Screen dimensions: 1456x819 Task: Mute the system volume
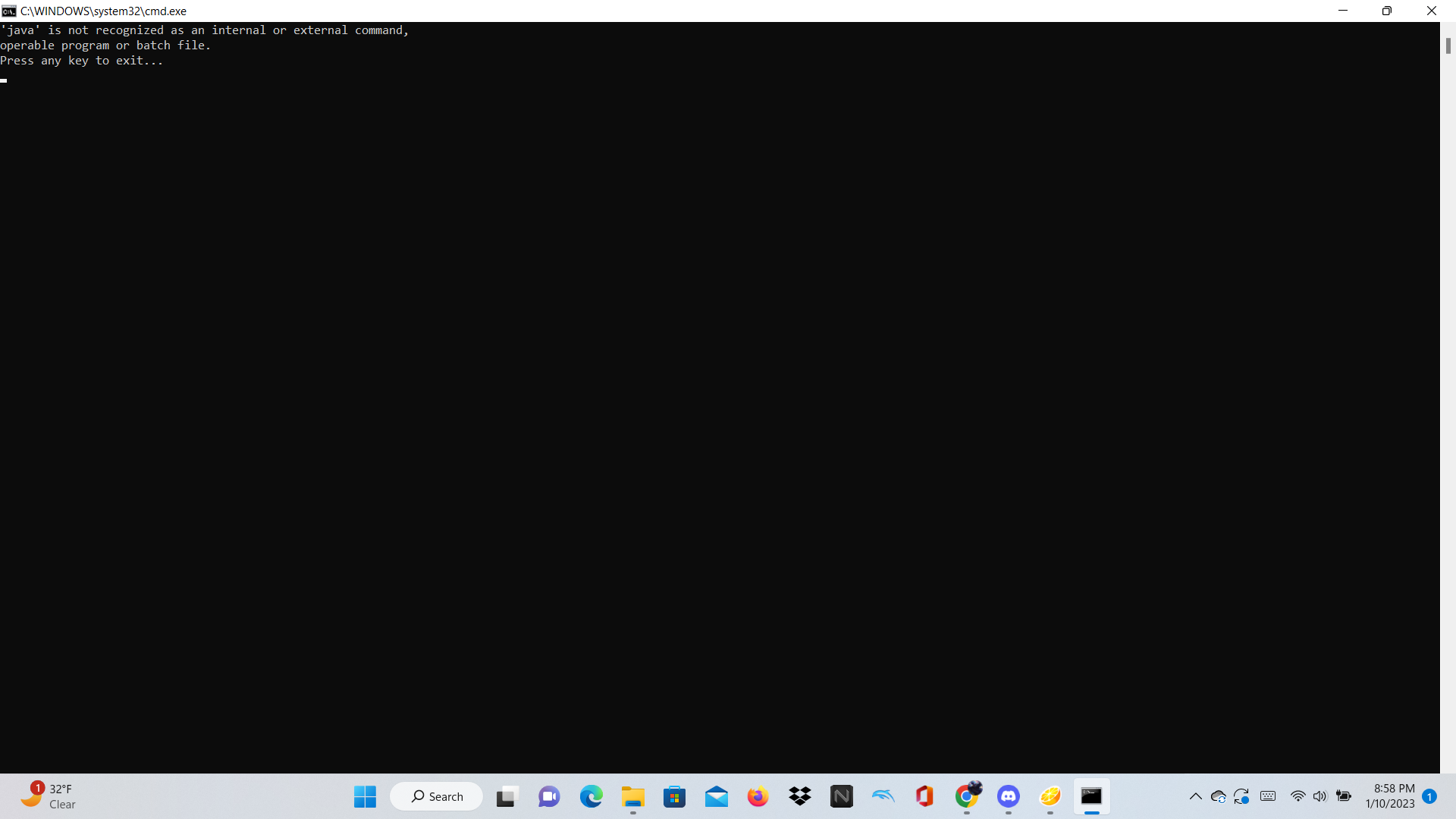point(1319,796)
